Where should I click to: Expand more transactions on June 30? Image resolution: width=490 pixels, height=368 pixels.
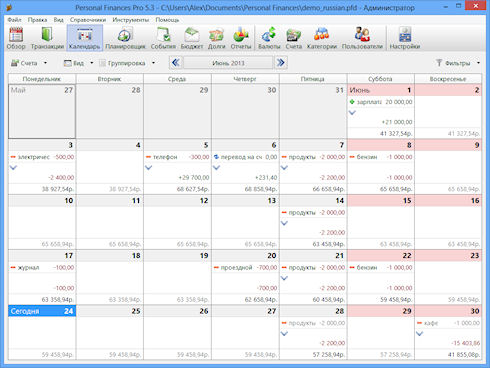420,333
